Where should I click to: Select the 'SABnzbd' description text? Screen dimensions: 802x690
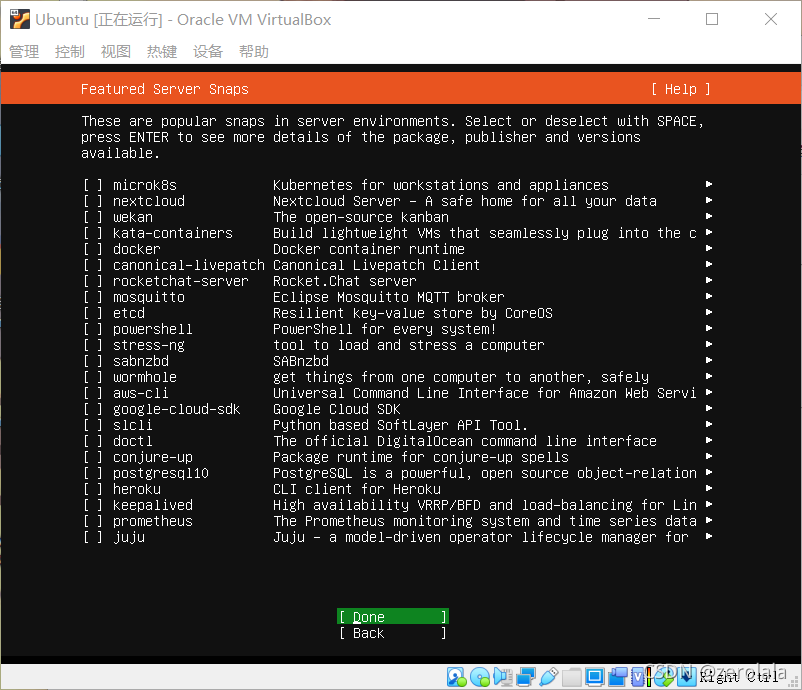(301, 361)
